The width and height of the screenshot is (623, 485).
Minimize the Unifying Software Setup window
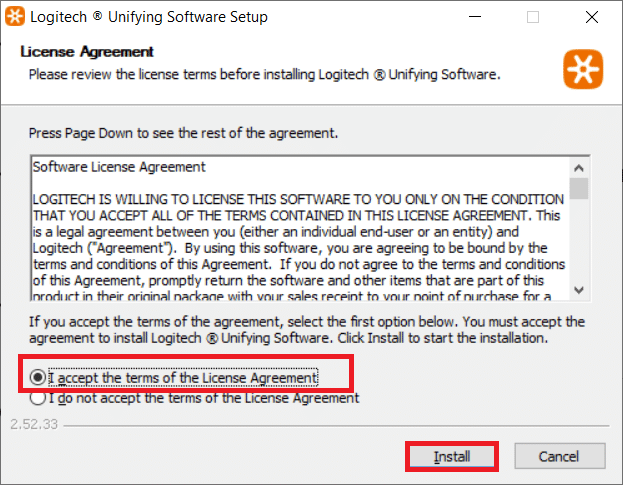[x=475, y=17]
